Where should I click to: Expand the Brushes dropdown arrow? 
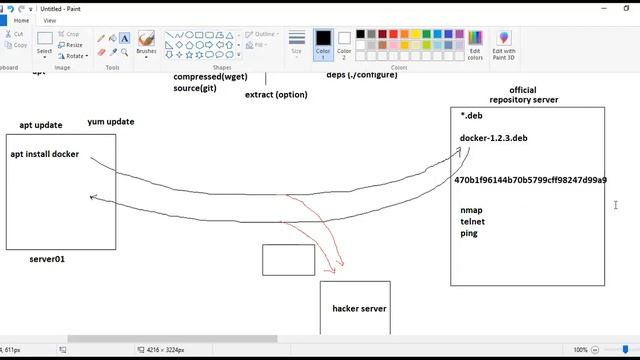146,57
